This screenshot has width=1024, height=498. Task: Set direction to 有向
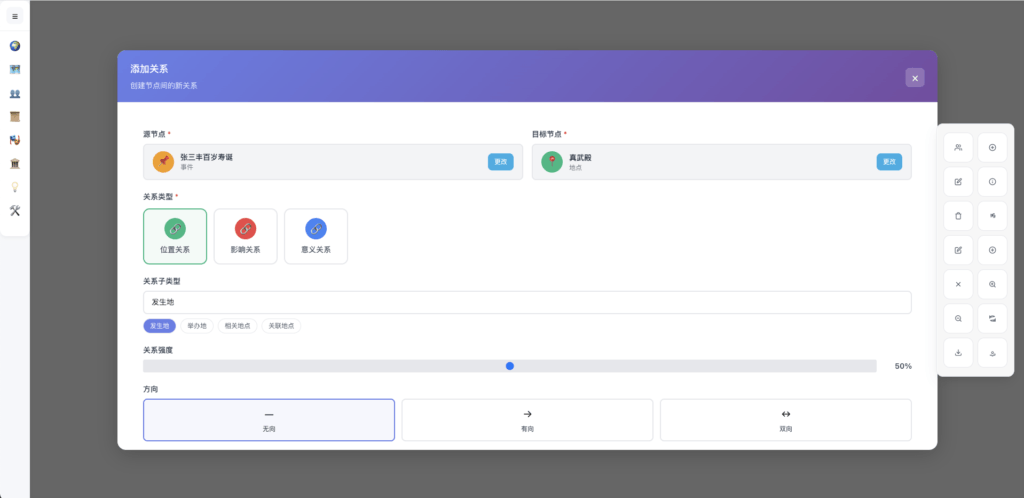[x=527, y=420]
